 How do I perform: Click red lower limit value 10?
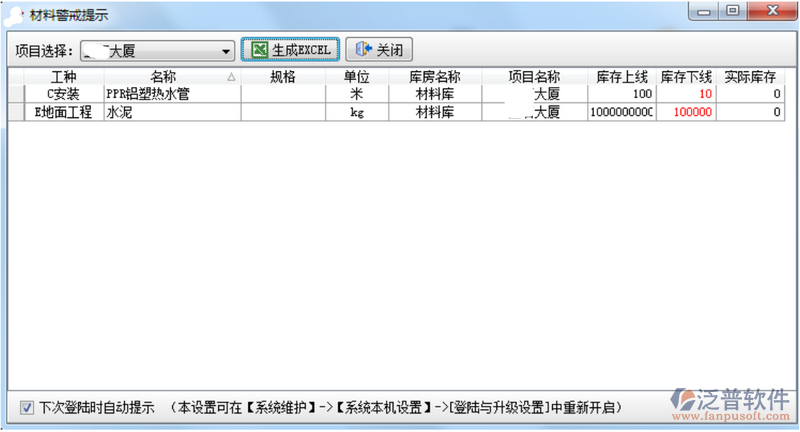coord(686,94)
